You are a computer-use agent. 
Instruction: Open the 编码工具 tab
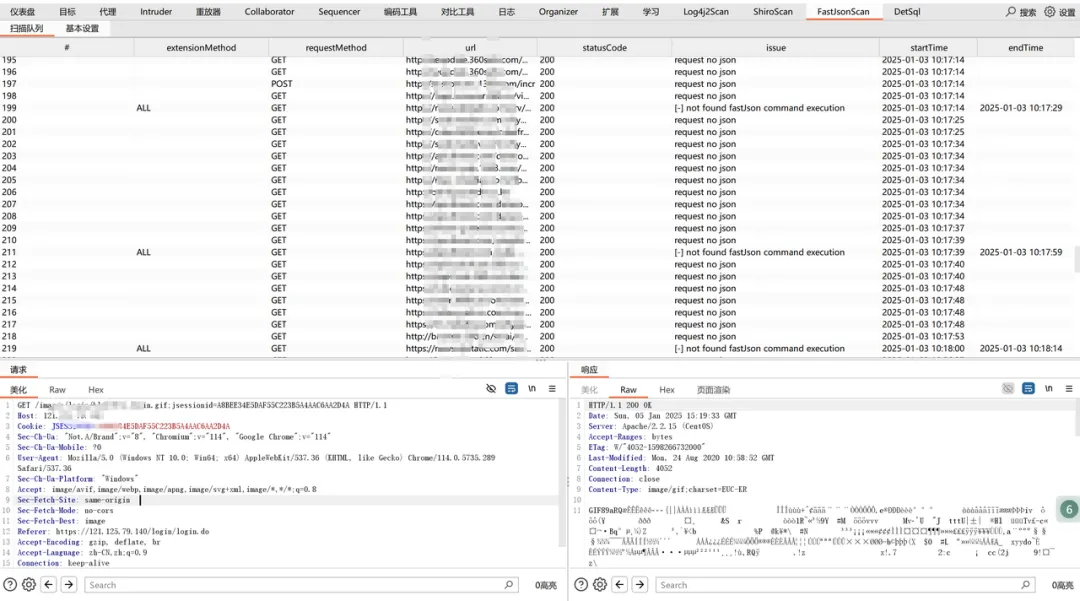[400, 12]
